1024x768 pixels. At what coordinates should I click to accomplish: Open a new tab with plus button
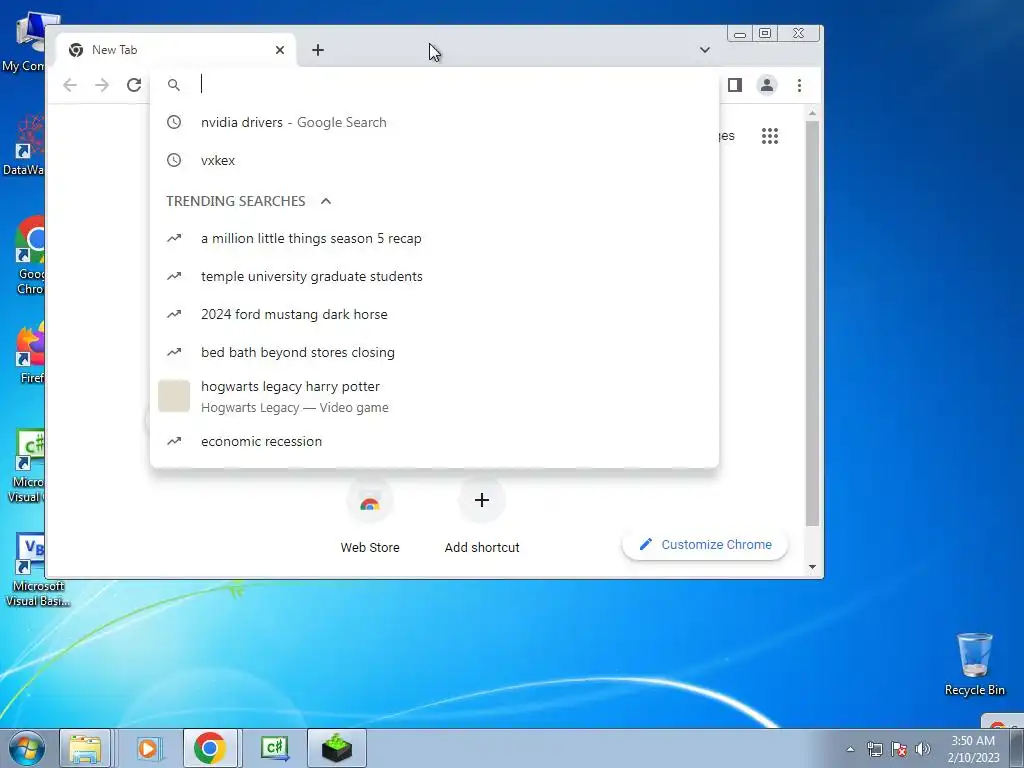[x=318, y=50]
